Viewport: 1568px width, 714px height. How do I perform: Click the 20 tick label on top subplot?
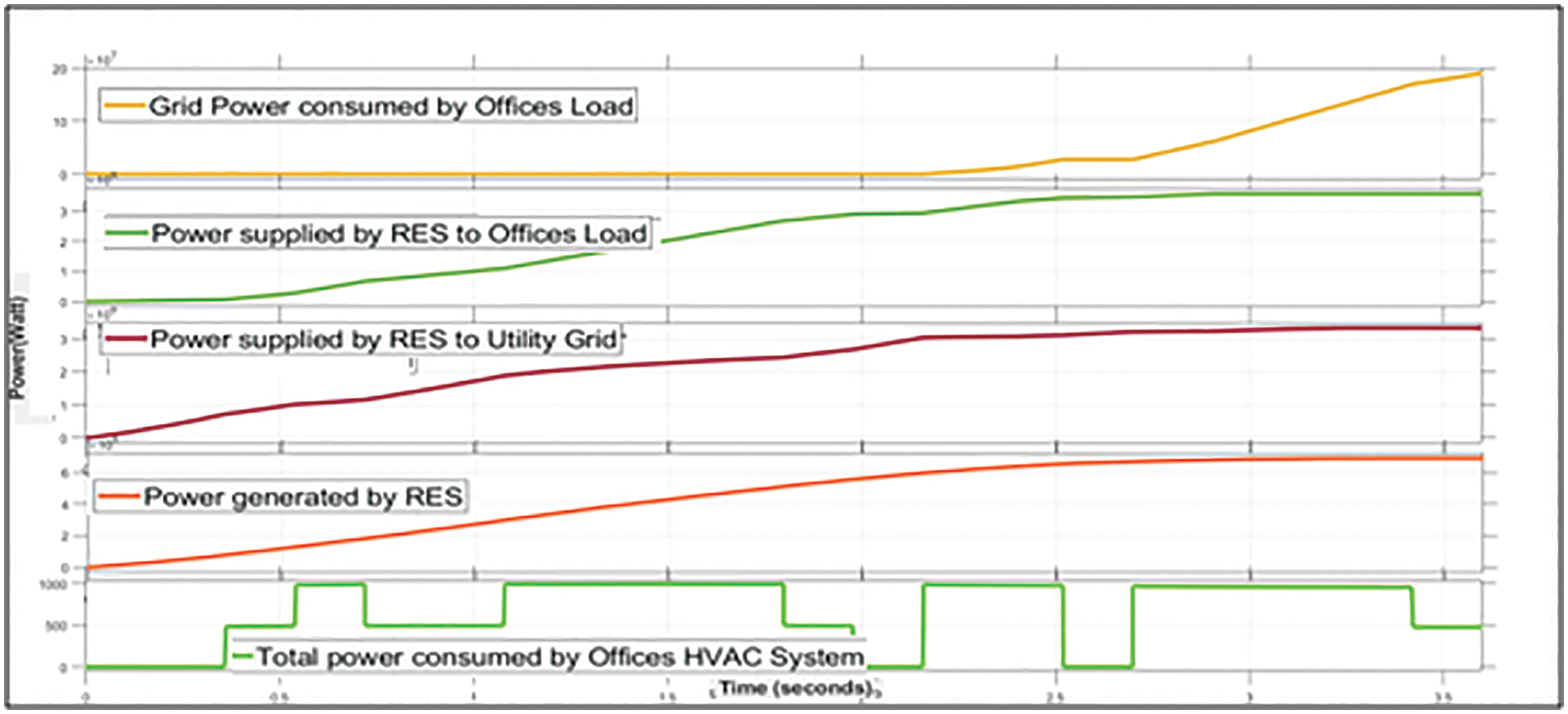tap(60, 70)
